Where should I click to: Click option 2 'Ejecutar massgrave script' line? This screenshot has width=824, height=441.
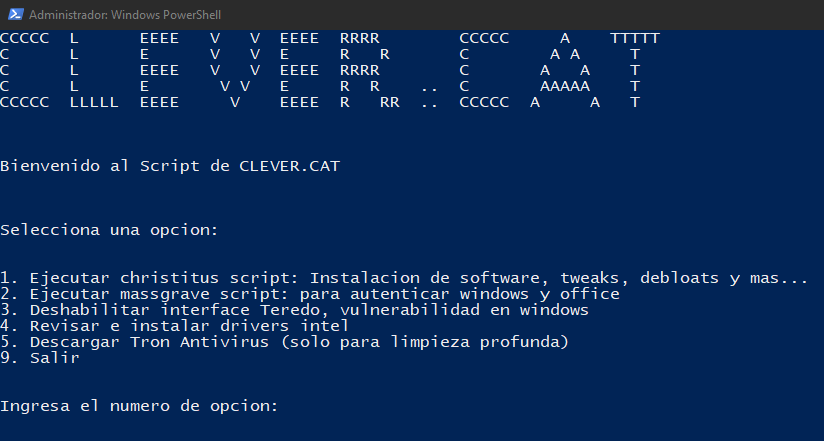coord(310,294)
